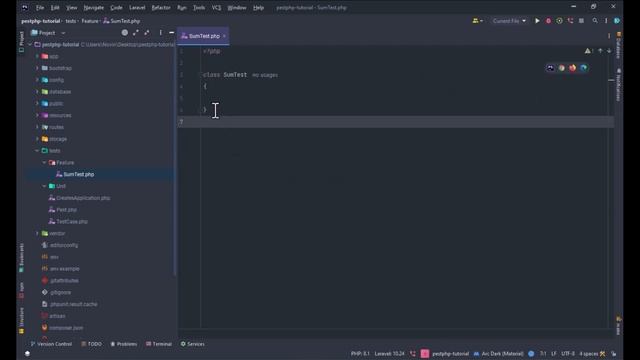This screenshot has height=360, width=640.
Task: Open file in Chrome browser icon
Action: [x=562, y=68]
